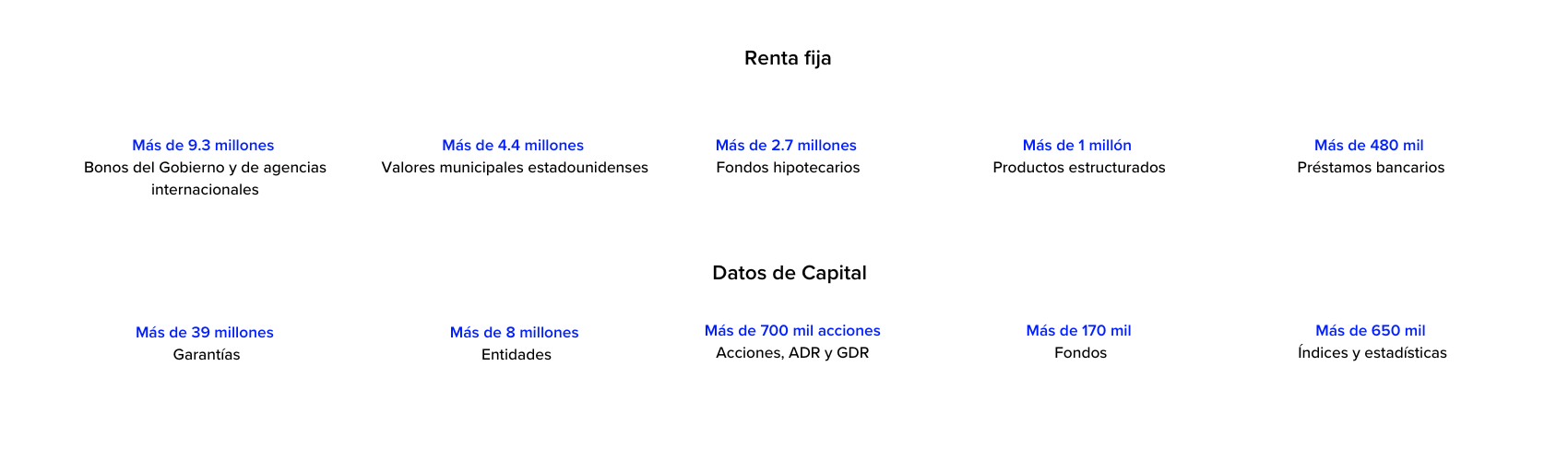The height and width of the screenshot is (461, 1568).
Task: Select 'Más de 170 mil' Fondos statistic
Action: pyautogui.click(x=1078, y=330)
